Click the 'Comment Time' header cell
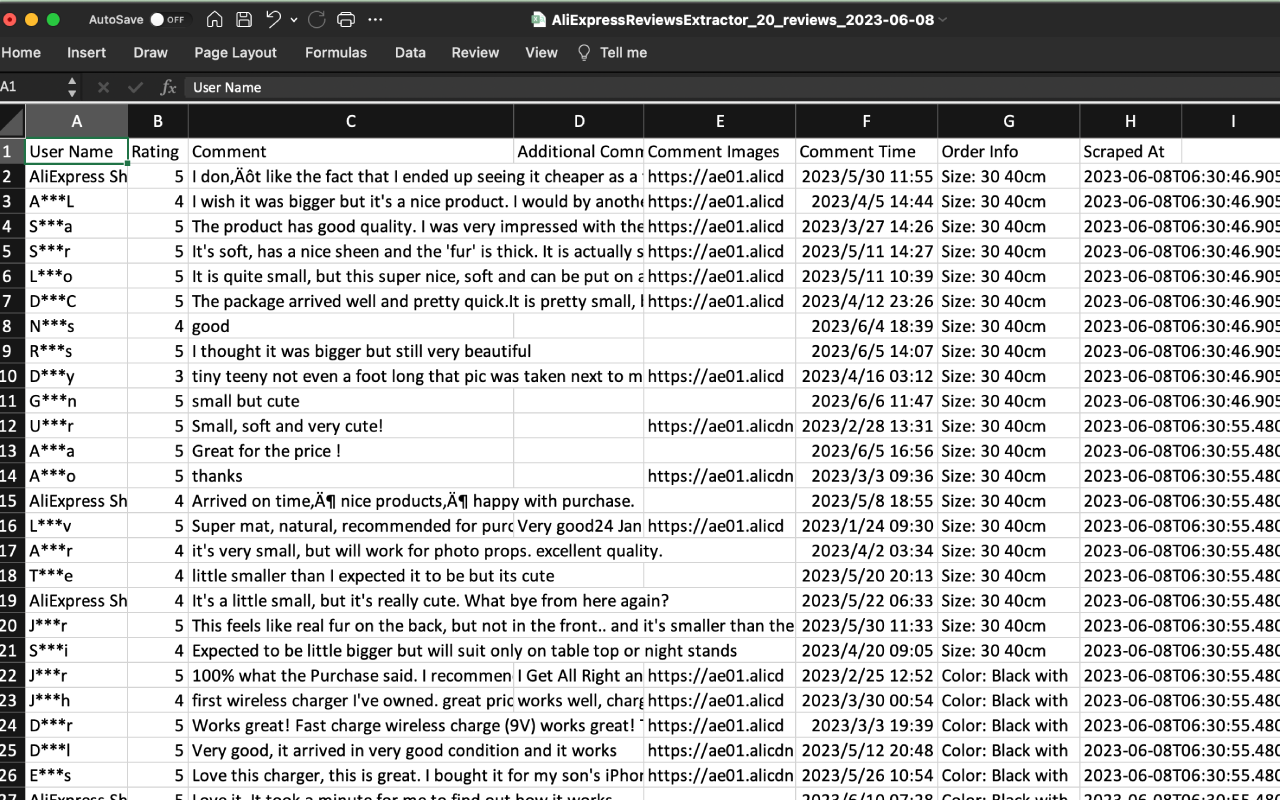 pos(867,151)
